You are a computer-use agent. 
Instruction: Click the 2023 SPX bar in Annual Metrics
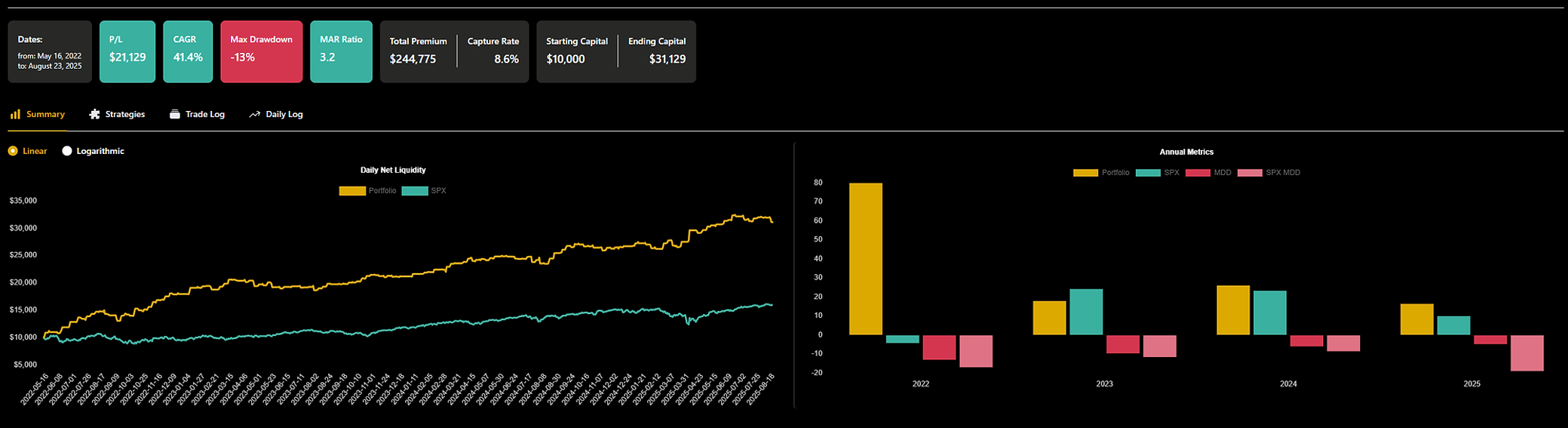pos(1086,312)
